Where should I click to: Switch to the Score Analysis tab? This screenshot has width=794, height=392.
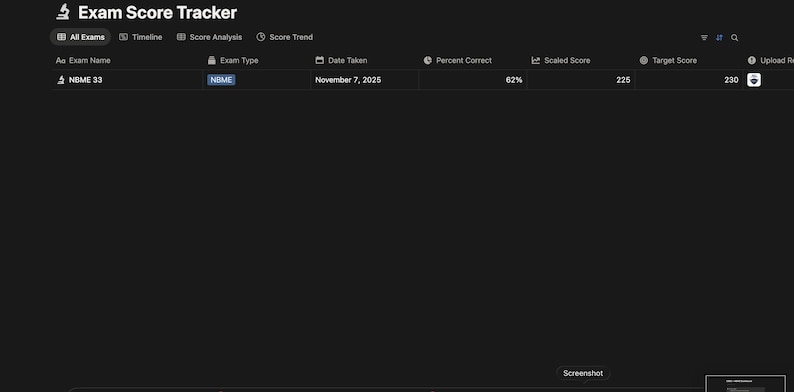coord(209,37)
